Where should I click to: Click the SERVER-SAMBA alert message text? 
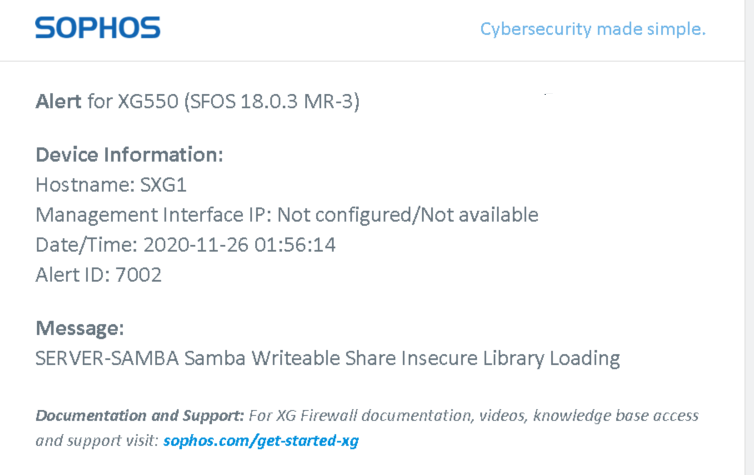(327, 359)
